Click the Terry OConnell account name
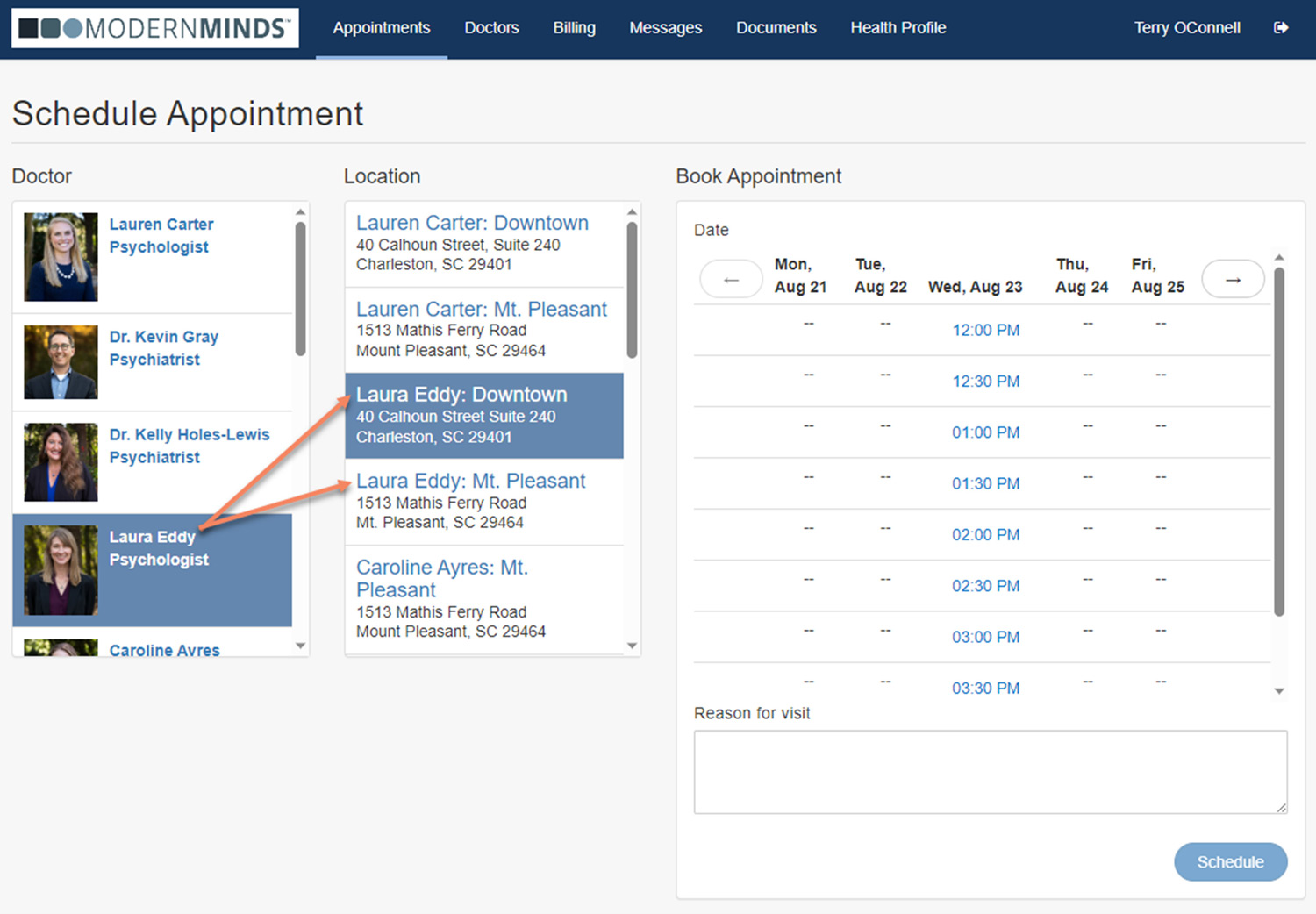Image resolution: width=1316 pixels, height=914 pixels. pyautogui.click(x=1186, y=27)
